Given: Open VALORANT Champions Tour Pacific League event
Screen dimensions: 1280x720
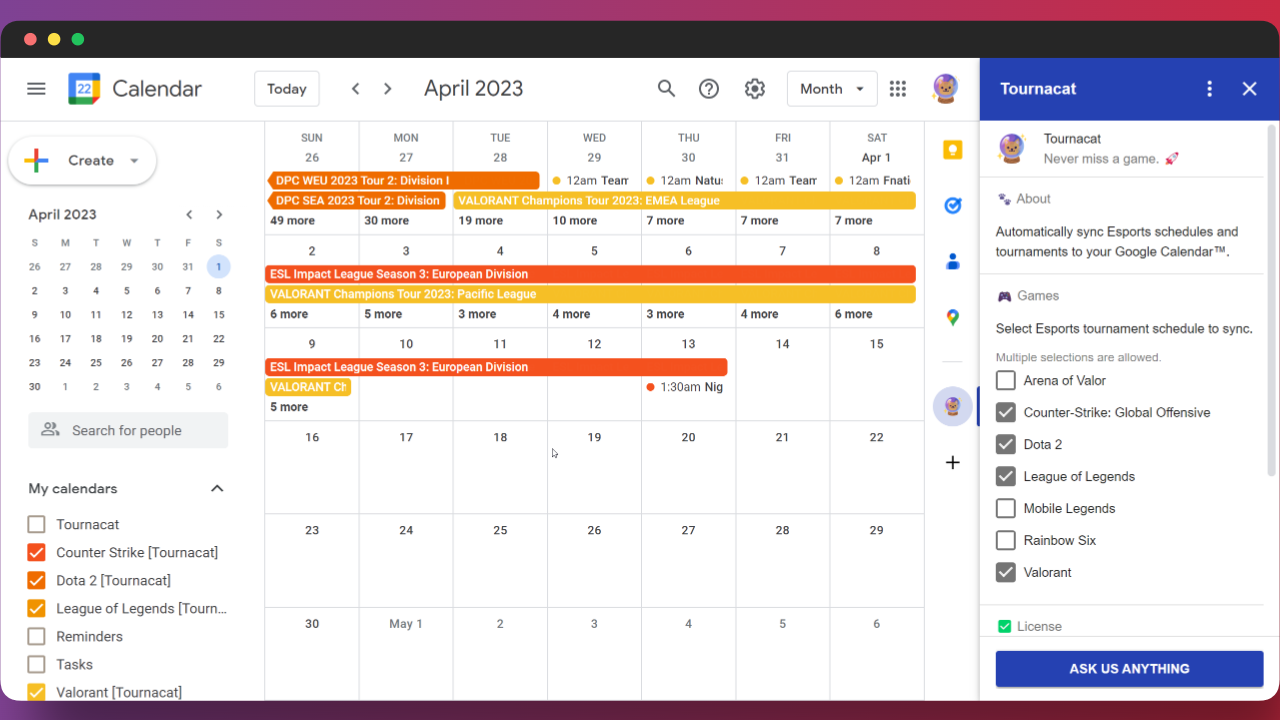Looking at the screenshot, I should [590, 294].
